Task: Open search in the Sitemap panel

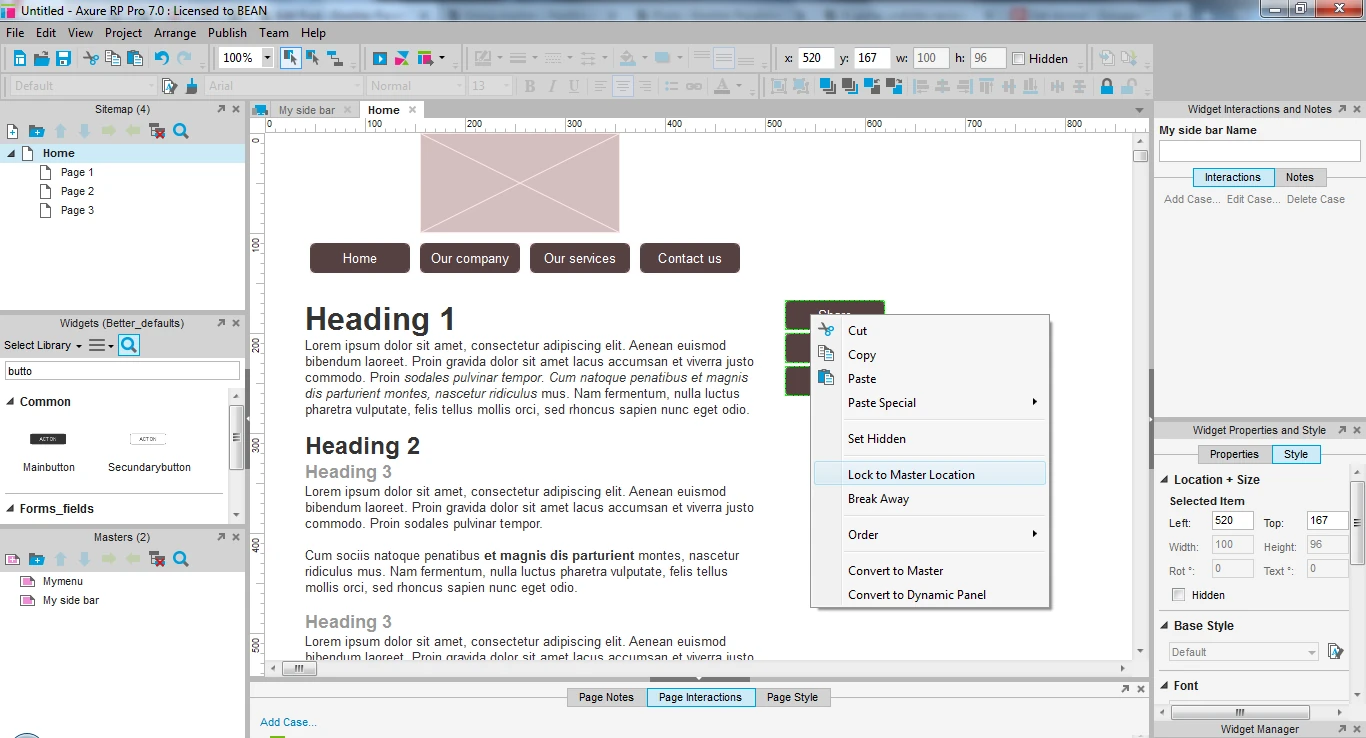Action: [x=181, y=131]
